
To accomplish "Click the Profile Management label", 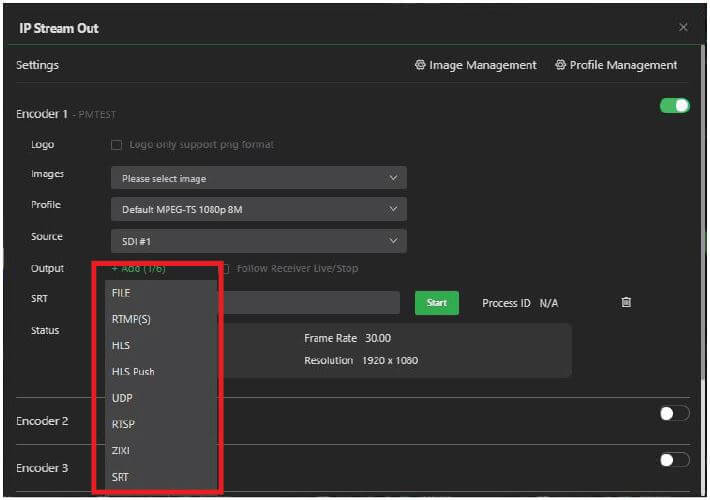I will click(x=624, y=65).
